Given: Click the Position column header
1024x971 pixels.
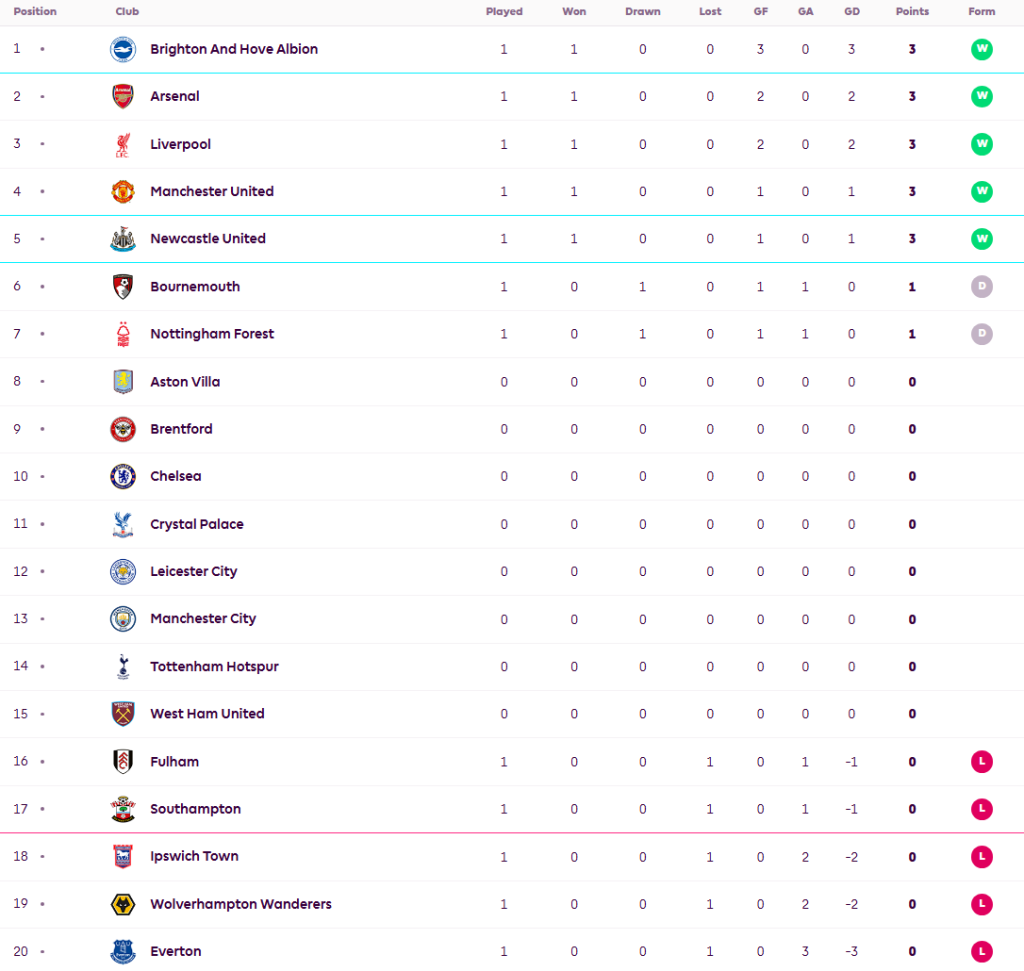Looking at the screenshot, I should point(35,12).
